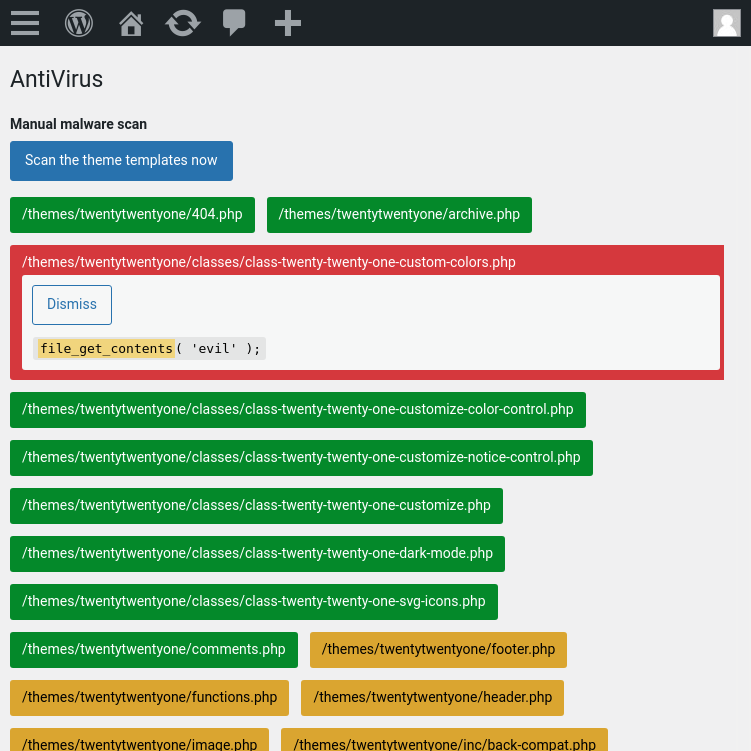Viewport: 751px width, 751px height.
Task: Go to site home icon
Action: tap(131, 23)
